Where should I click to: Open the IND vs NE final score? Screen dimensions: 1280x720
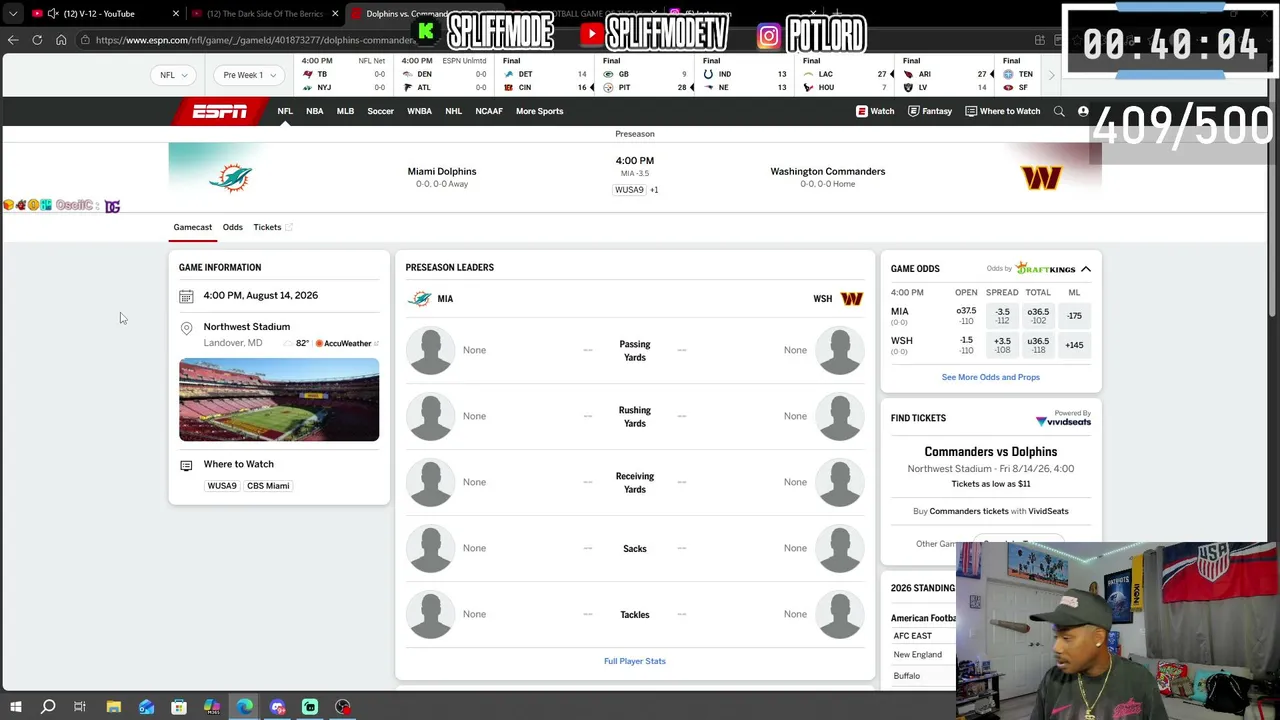point(743,75)
